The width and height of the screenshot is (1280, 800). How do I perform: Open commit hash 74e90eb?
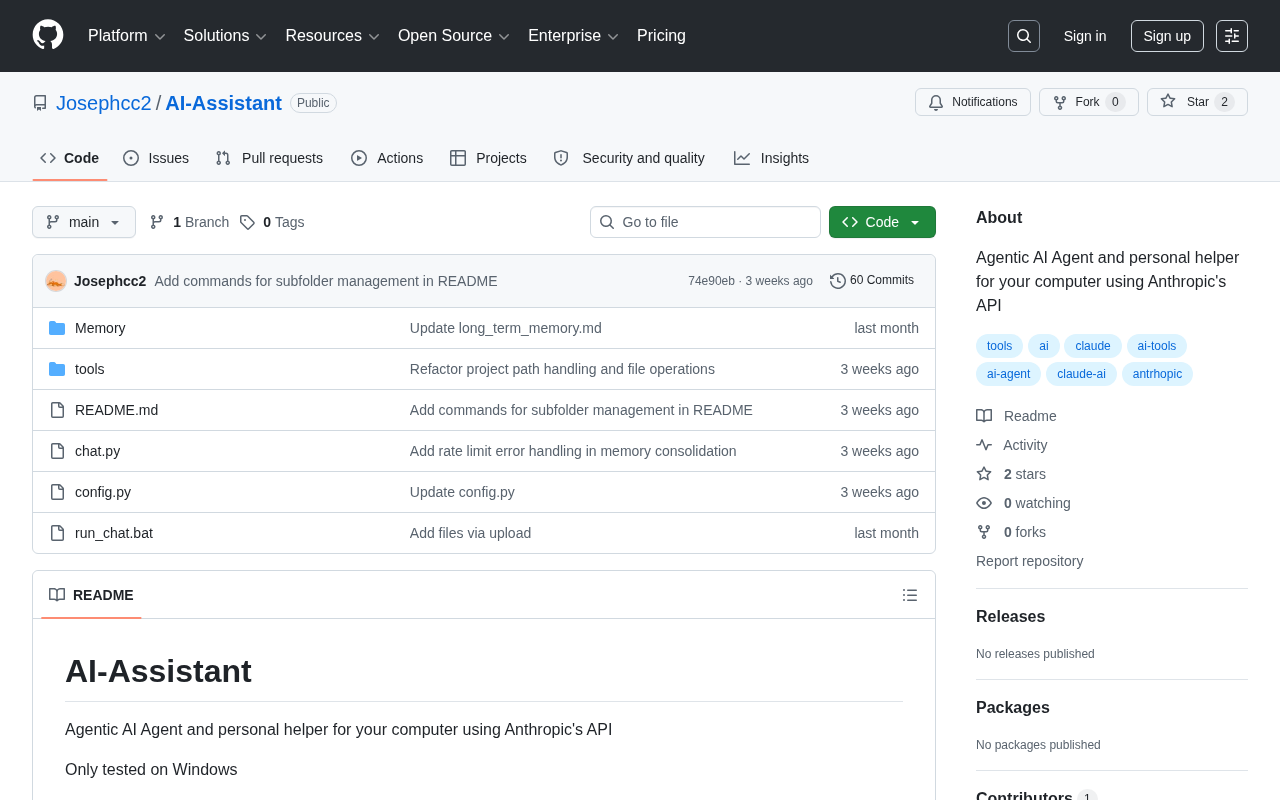(711, 281)
